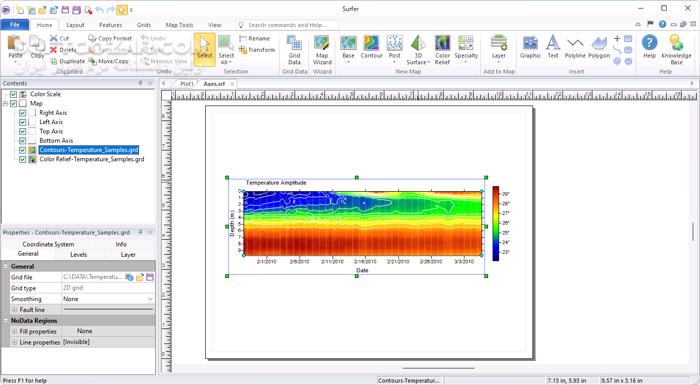Collapse the Map tree node

(x=5, y=104)
